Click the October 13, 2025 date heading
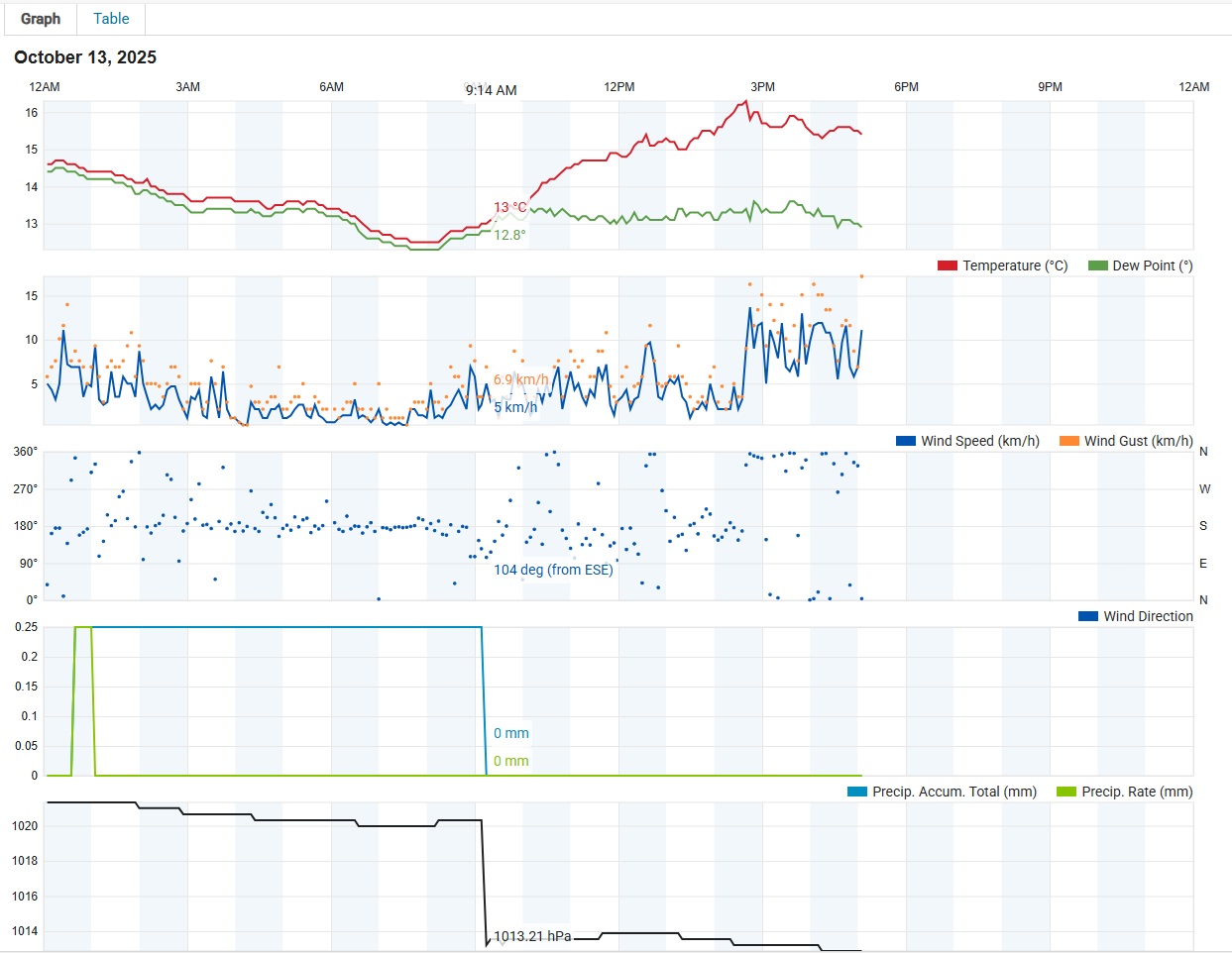 pyautogui.click(x=84, y=57)
